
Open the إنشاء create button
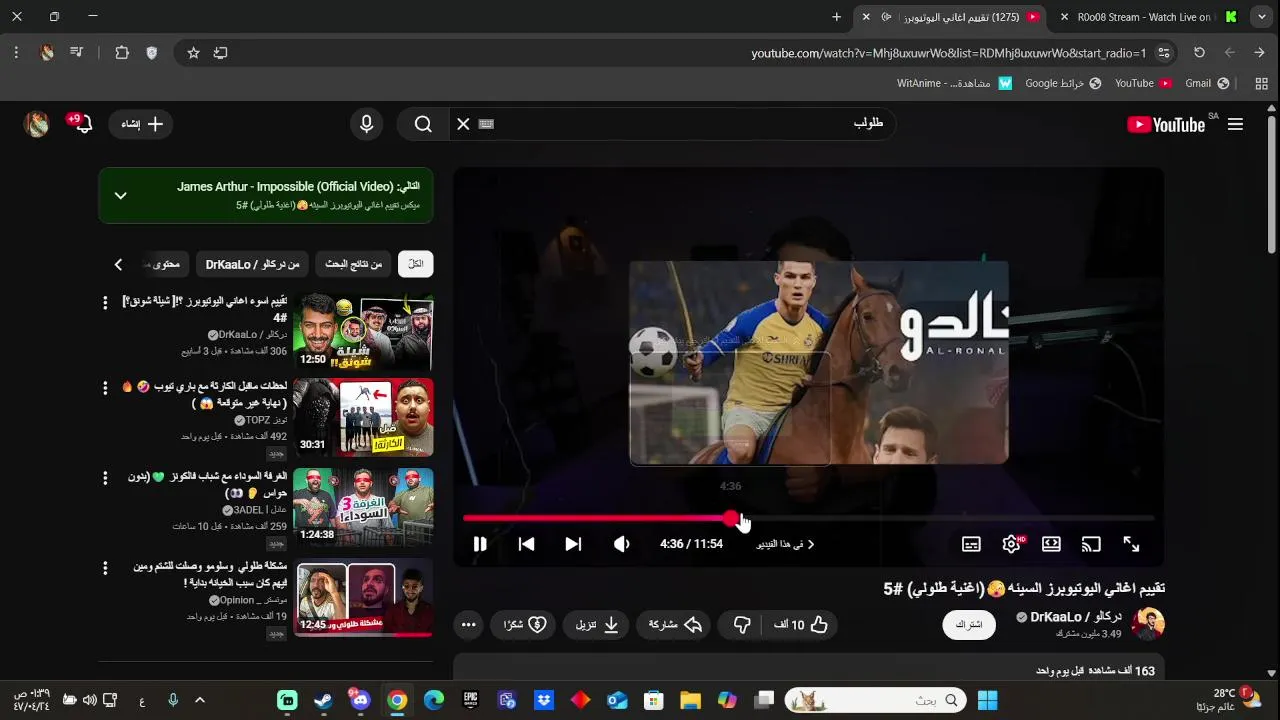142,124
